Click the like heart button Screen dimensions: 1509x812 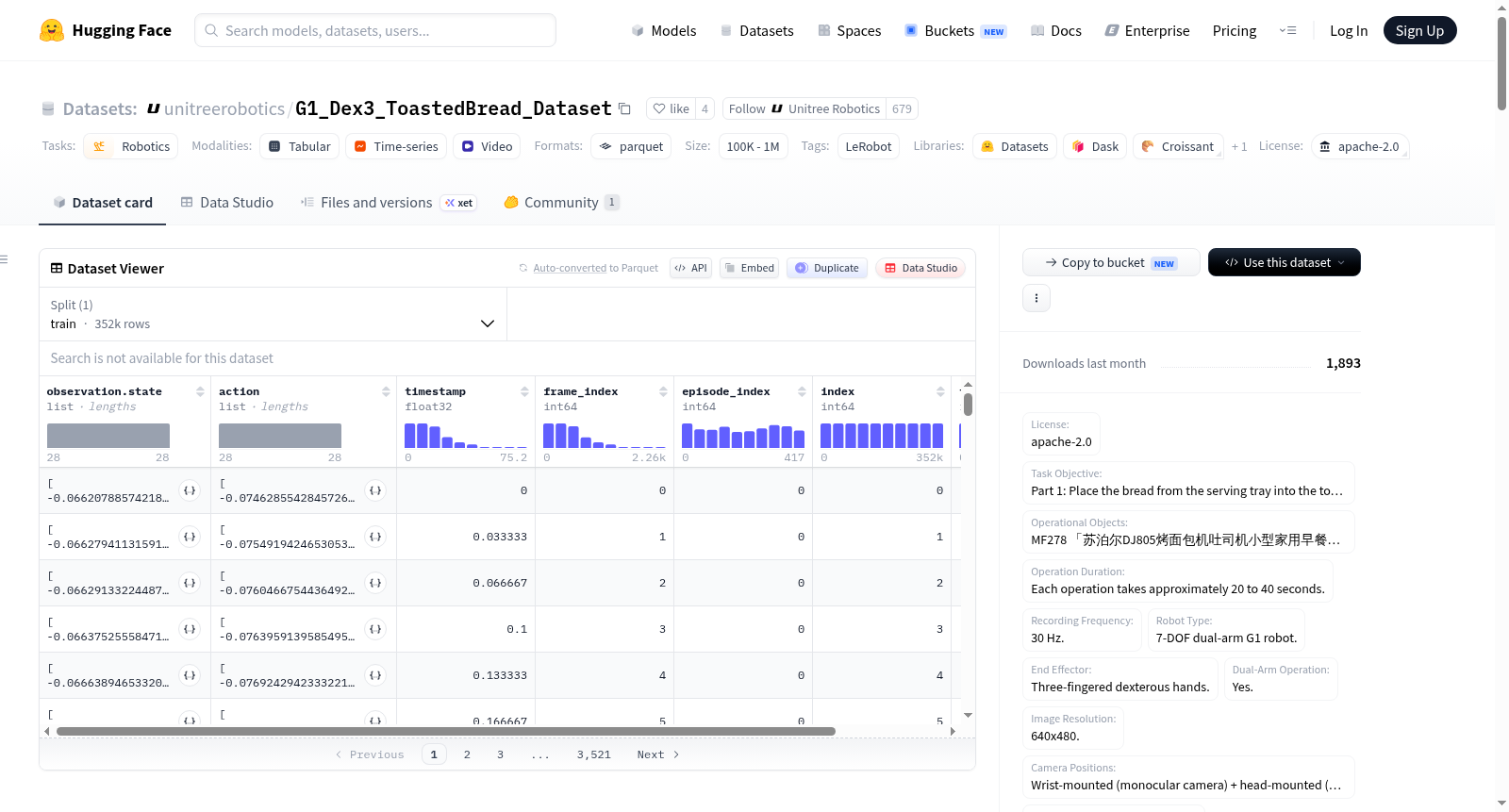click(x=671, y=108)
